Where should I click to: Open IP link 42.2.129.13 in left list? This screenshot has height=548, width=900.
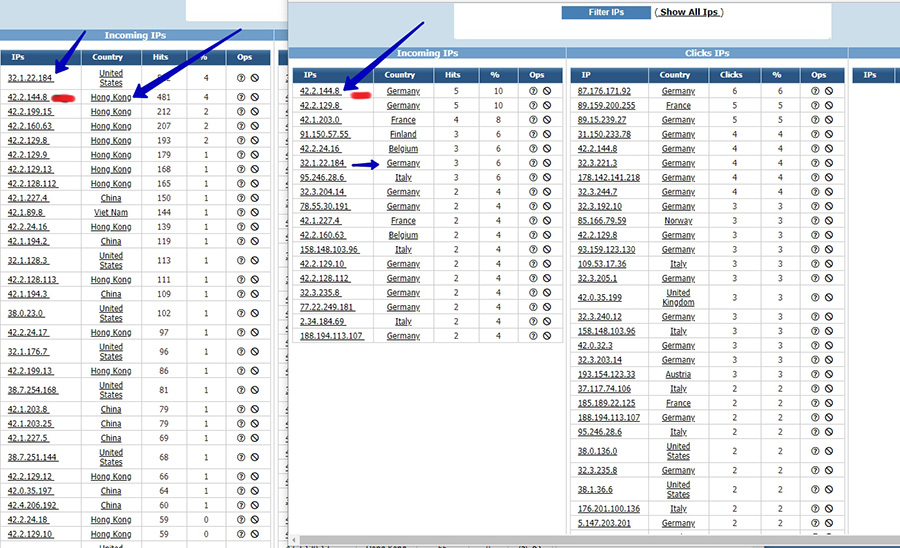pos(30,169)
